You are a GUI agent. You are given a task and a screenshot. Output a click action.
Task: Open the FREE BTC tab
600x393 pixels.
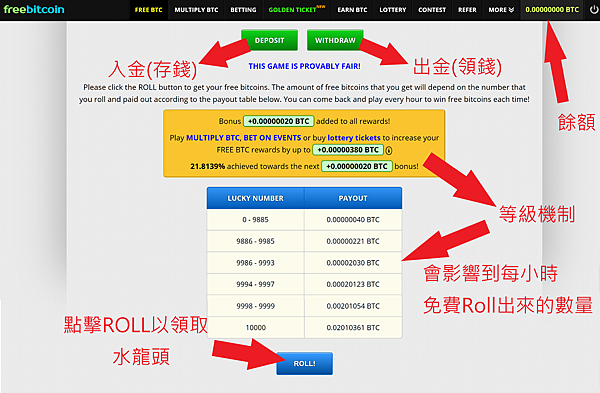[148, 10]
